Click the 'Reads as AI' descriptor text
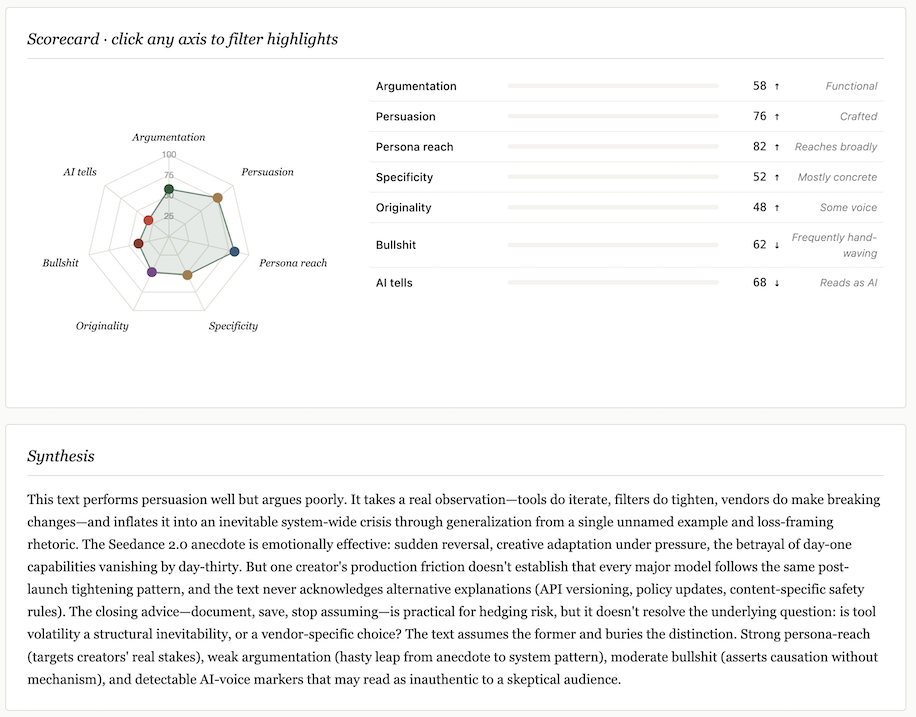Viewport: 916px width, 717px height. tap(848, 283)
